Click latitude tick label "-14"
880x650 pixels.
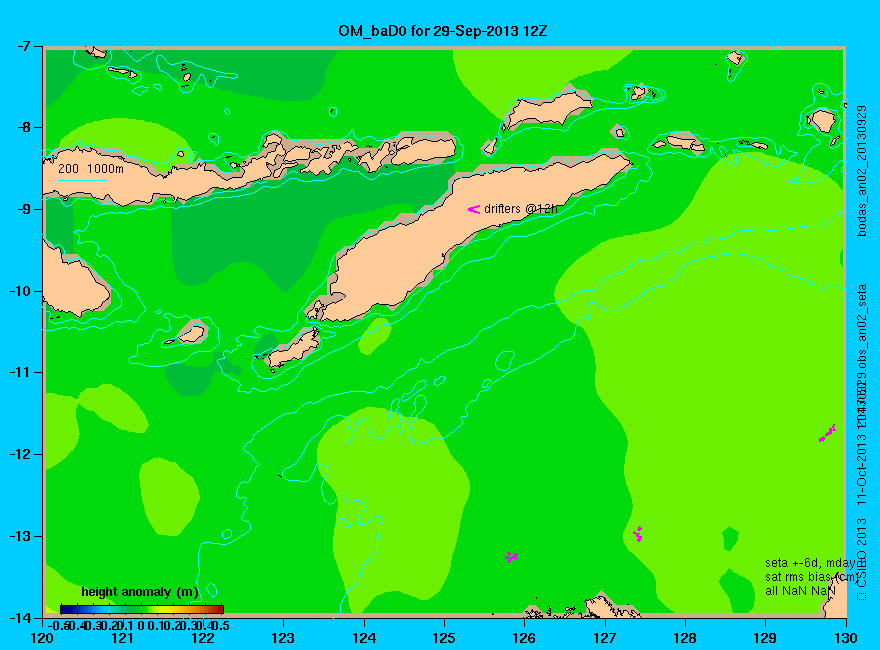coord(20,617)
